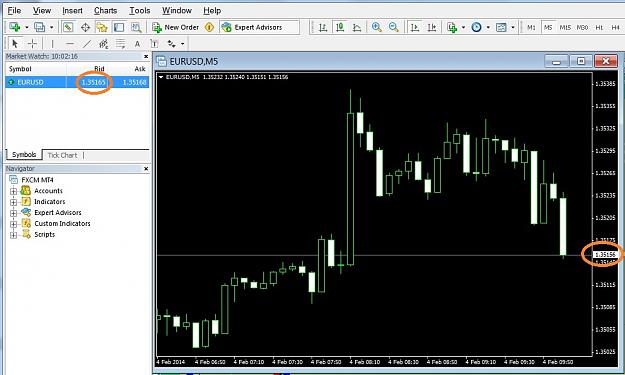The height and width of the screenshot is (375, 625).
Task: Select the Fibonacci Retracement tool
Action: point(120,43)
